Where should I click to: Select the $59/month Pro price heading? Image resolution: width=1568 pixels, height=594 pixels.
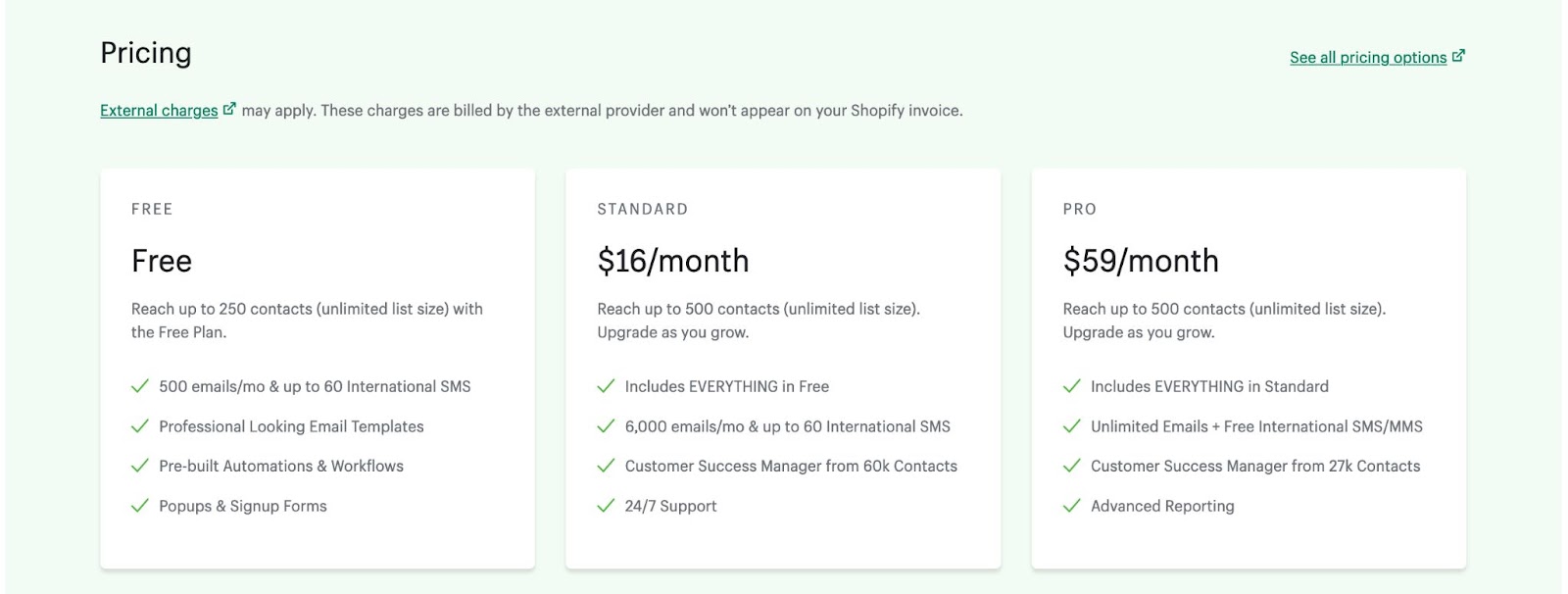click(1141, 261)
